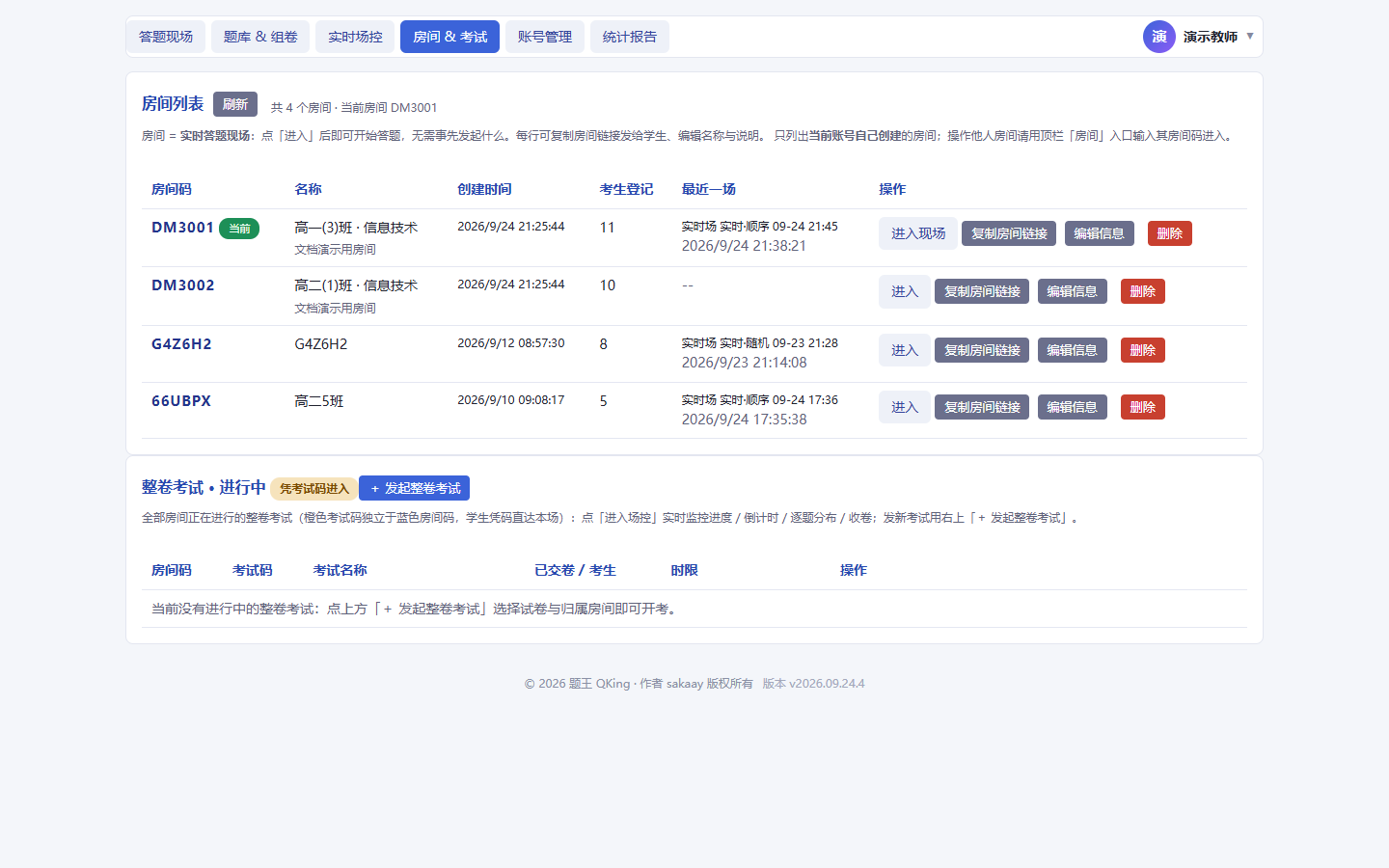Viewport: 1389px width, 868px height.
Task: Click the + 发起整卷考试 button
Action: [x=414, y=488]
